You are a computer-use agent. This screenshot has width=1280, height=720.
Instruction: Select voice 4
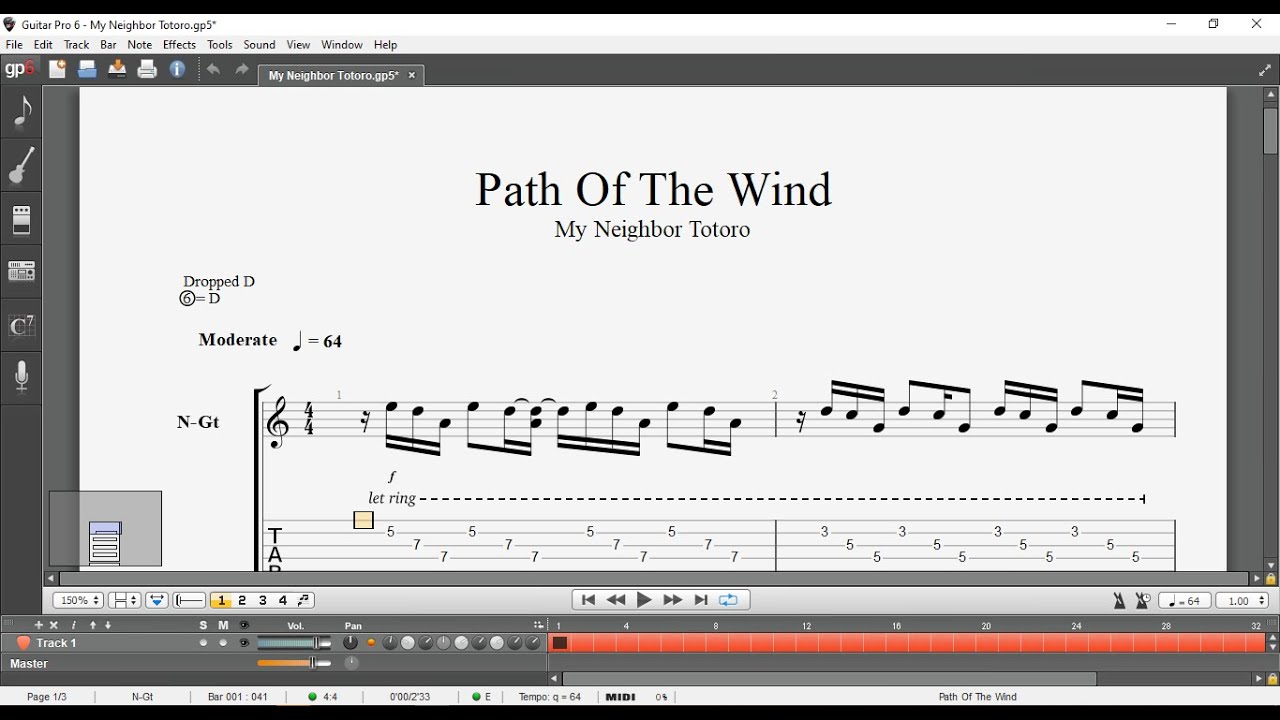[283, 601]
